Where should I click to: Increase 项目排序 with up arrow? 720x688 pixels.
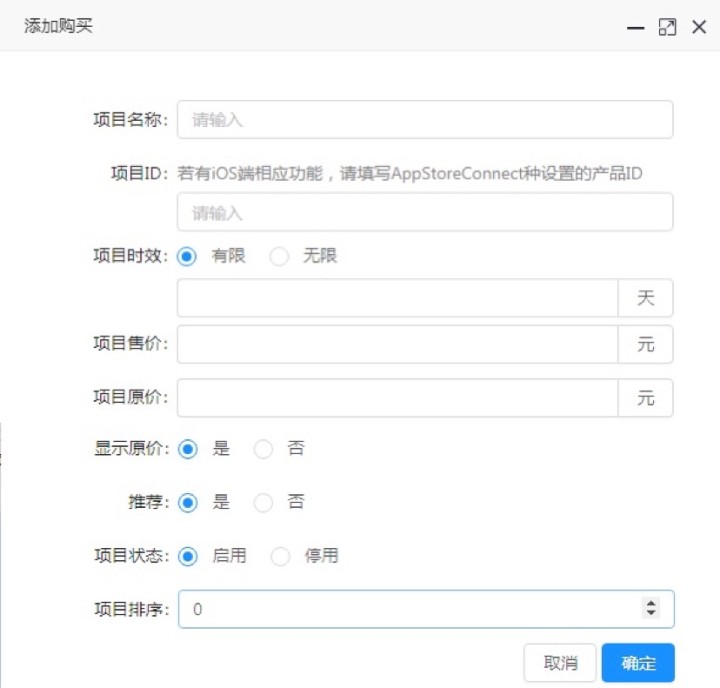point(651,603)
